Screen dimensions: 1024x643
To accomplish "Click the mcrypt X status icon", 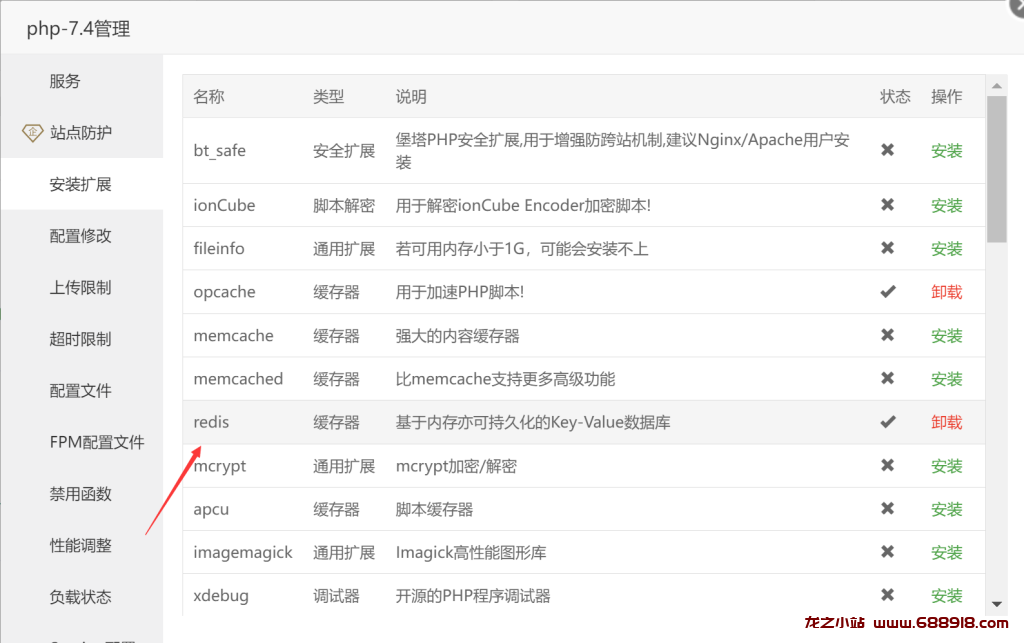I will (888, 465).
